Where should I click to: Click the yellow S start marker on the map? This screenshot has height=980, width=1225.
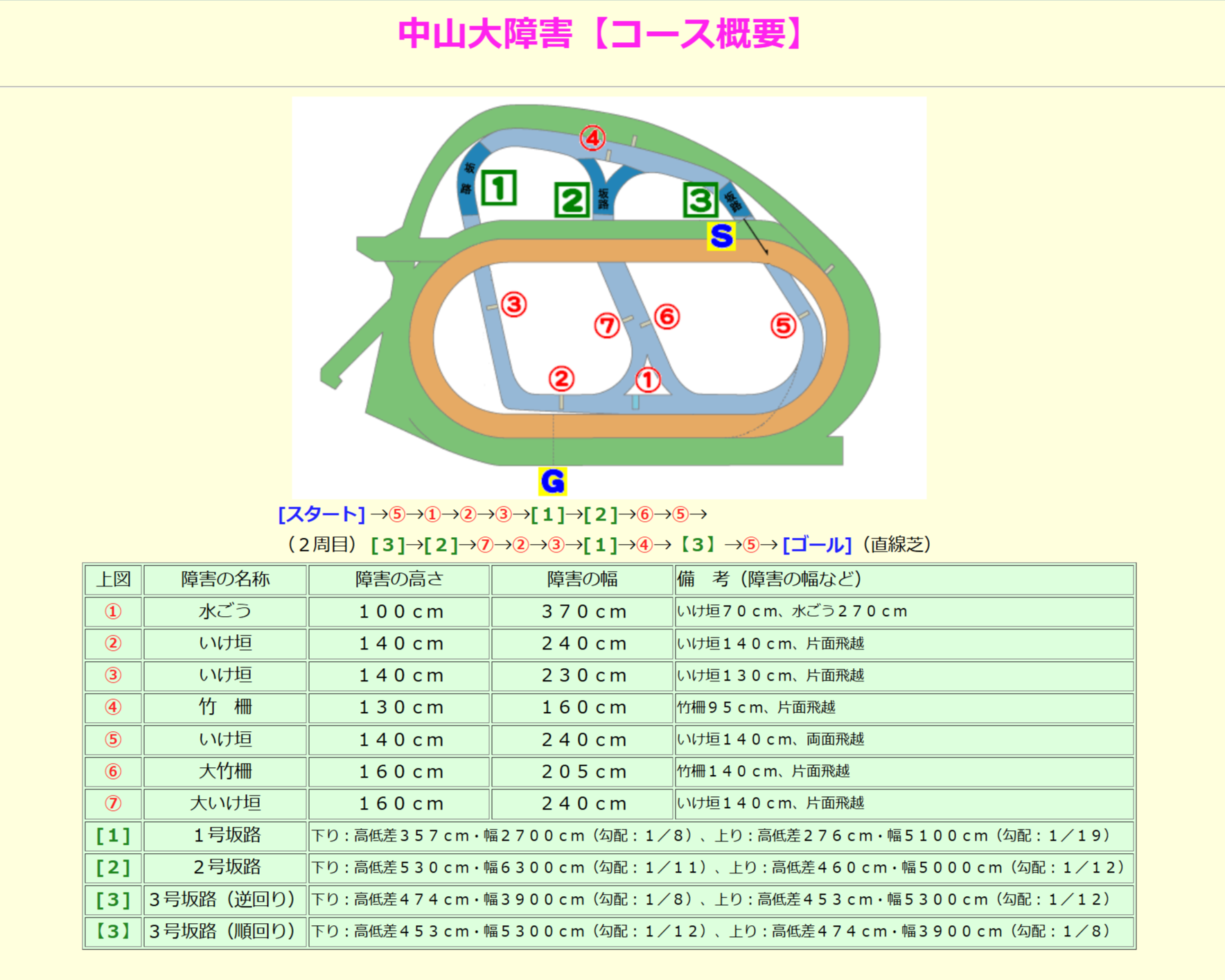pyautogui.click(x=721, y=236)
